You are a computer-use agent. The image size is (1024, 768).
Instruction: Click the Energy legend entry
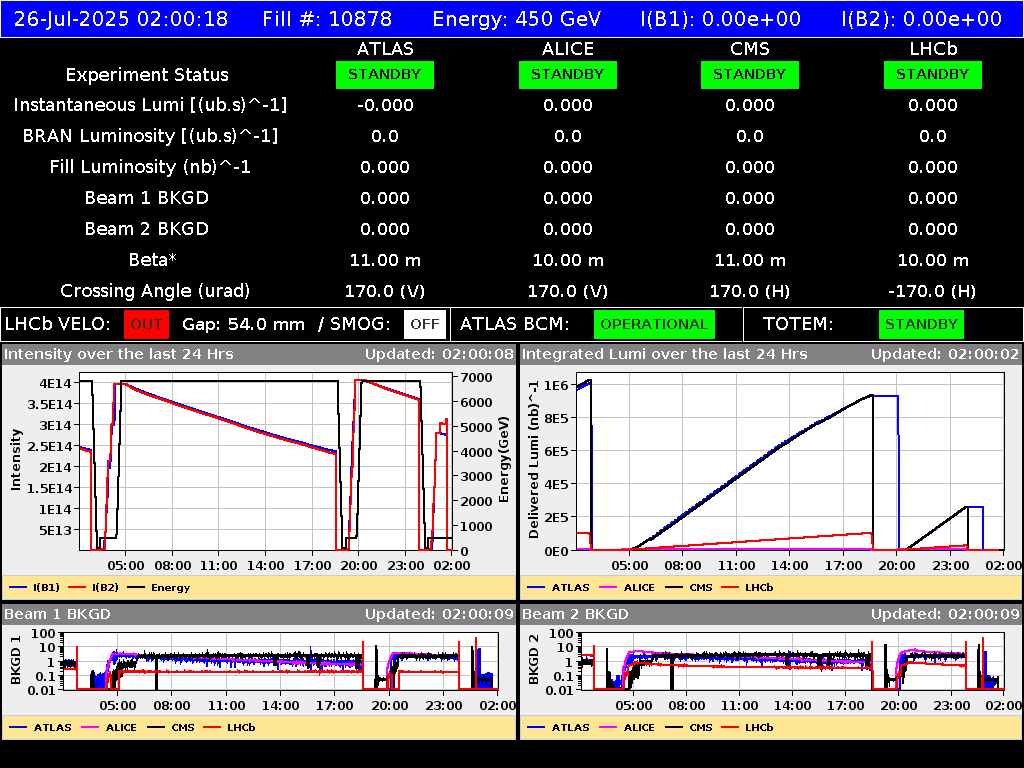[159, 588]
